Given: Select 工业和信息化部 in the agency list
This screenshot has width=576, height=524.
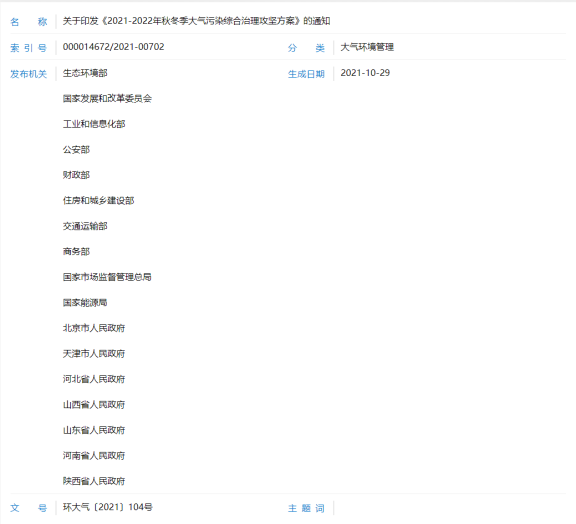Looking at the screenshot, I should coord(94,124).
